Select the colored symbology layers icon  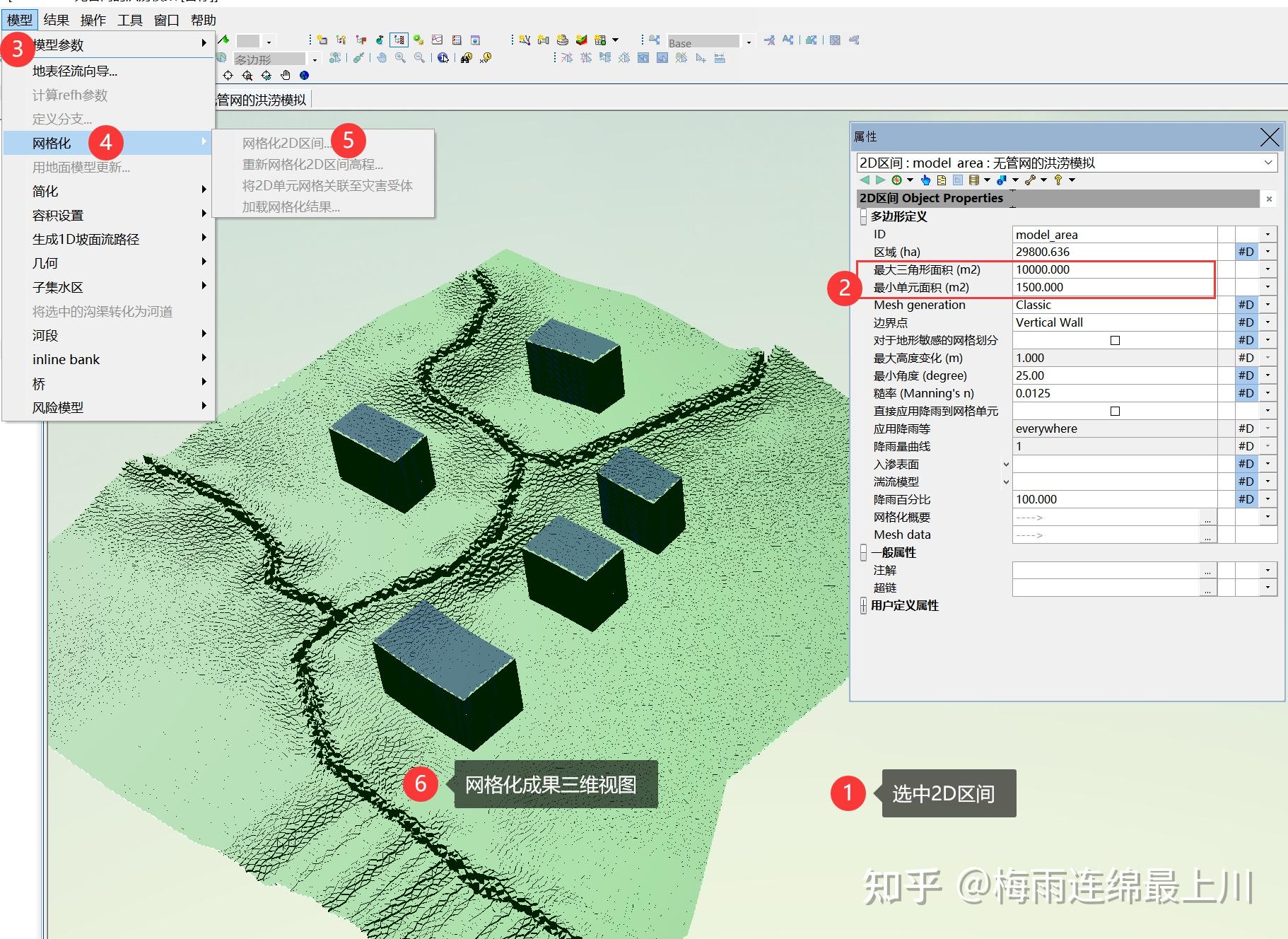point(581,40)
